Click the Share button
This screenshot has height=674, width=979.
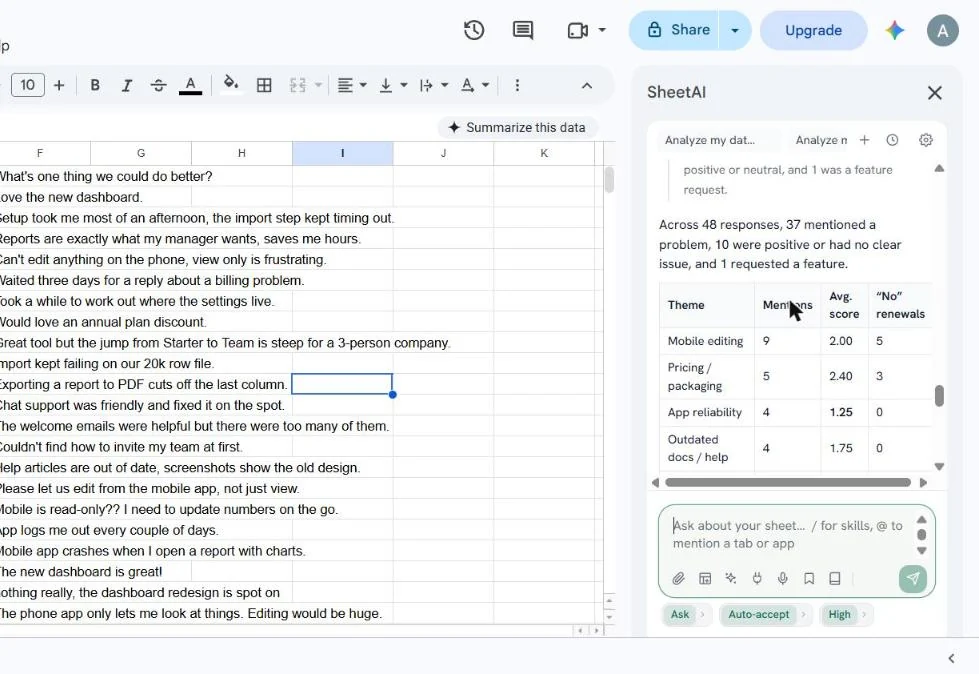[677, 30]
